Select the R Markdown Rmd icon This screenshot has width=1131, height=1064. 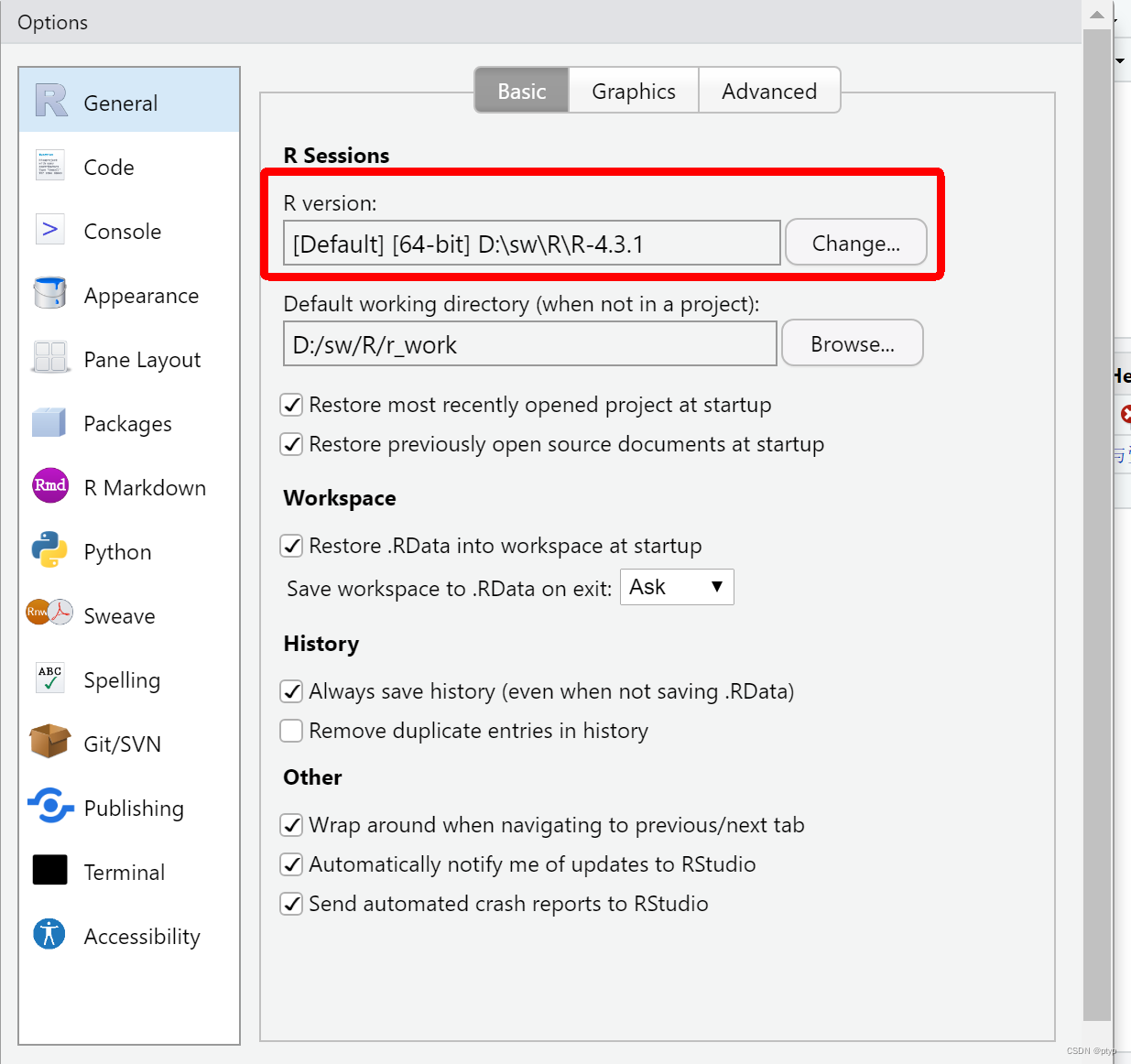click(50, 485)
